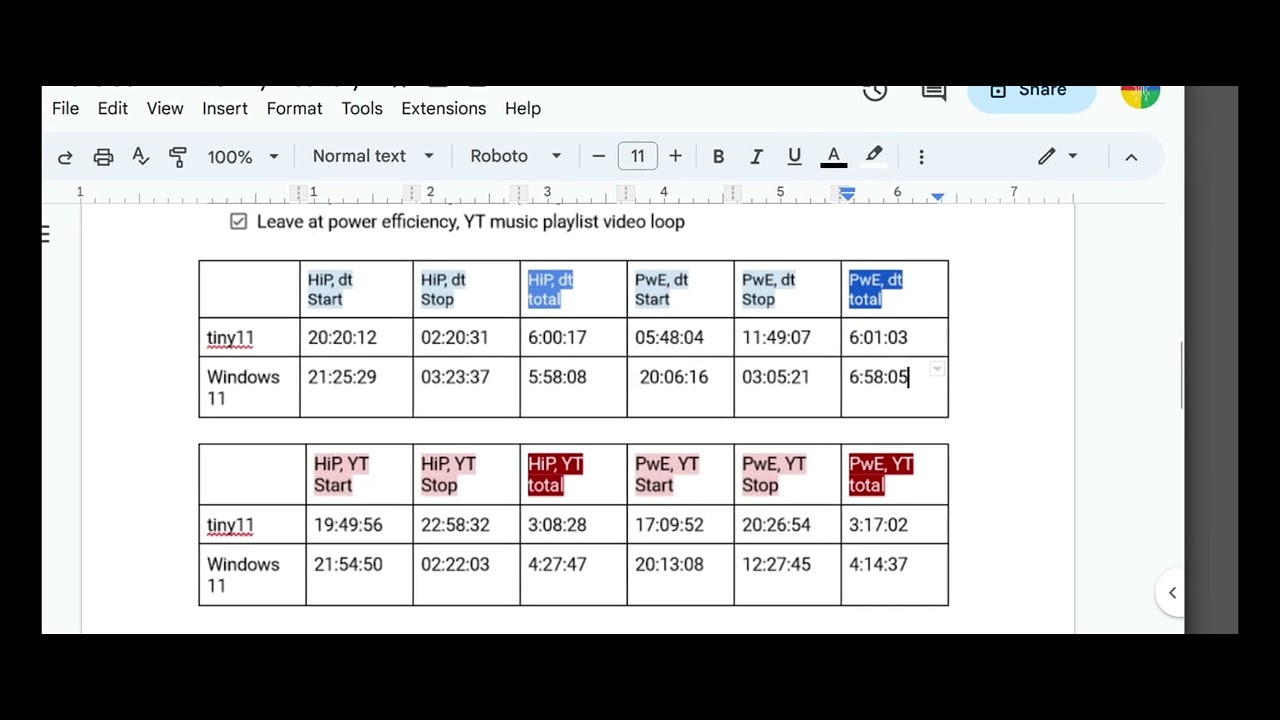Viewport: 1280px width, 720px height.
Task: Open the Edit menu
Action: click(112, 108)
